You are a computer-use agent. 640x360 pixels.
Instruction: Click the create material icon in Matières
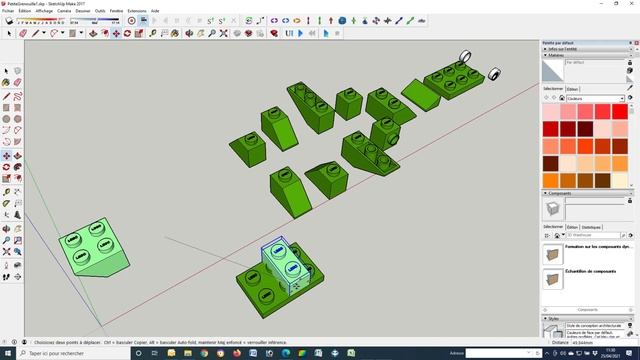[x=630, y=71]
